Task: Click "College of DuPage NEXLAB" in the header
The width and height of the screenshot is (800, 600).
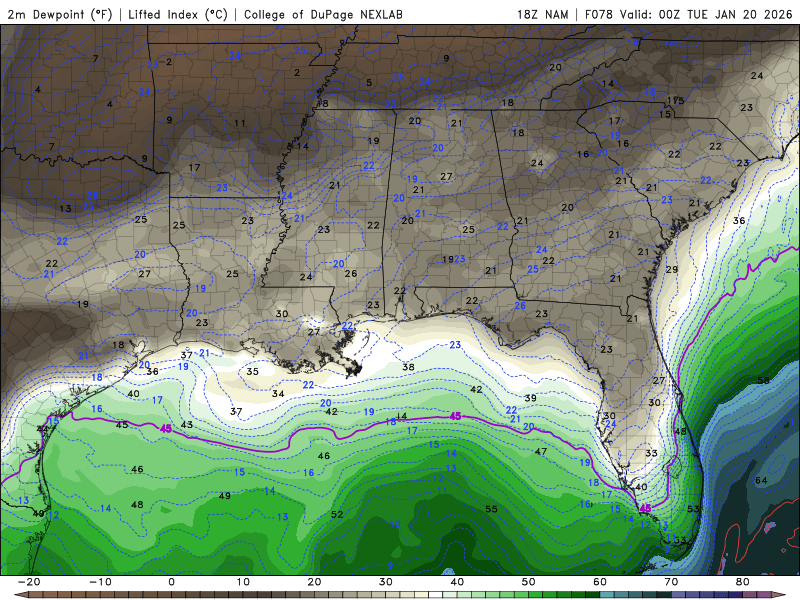Action: pyautogui.click(x=323, y=14)
